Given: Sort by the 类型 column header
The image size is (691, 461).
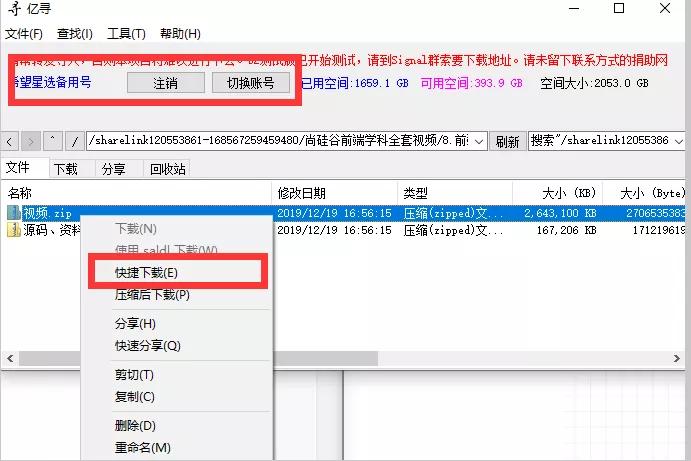Looking at the screenshot, I should [455, 193].
